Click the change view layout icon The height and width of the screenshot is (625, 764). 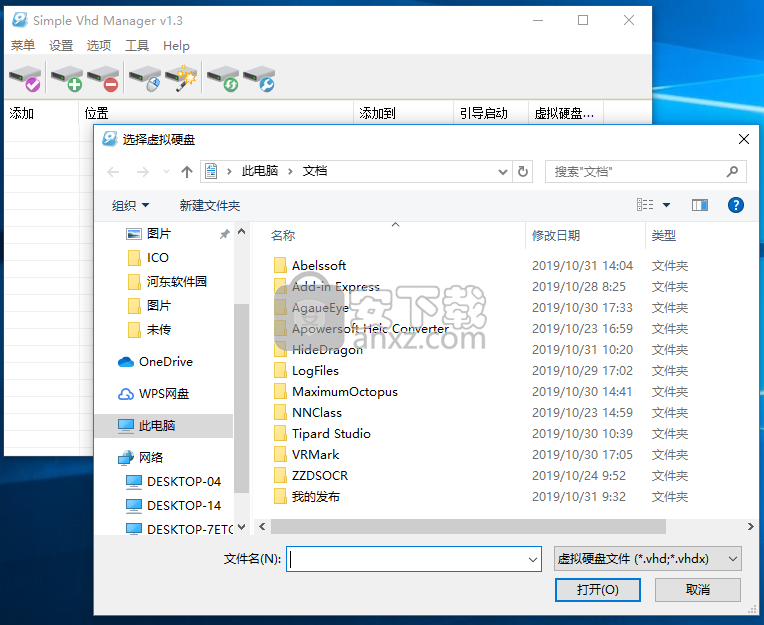[645, 205]
